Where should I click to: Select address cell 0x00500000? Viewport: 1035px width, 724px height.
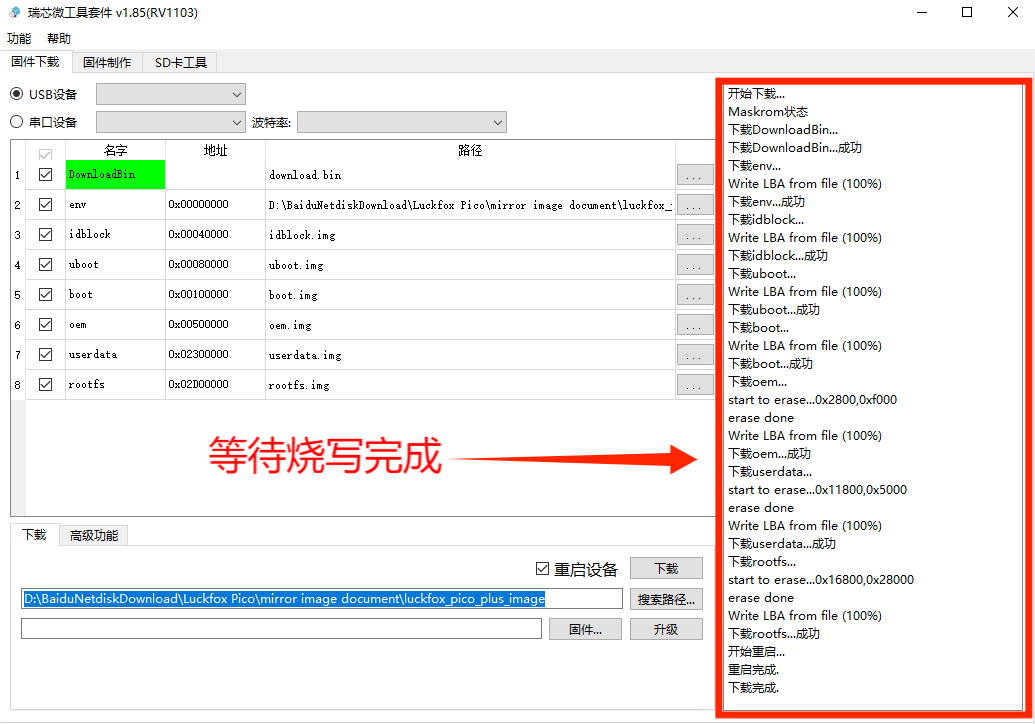tap(215, 325)
